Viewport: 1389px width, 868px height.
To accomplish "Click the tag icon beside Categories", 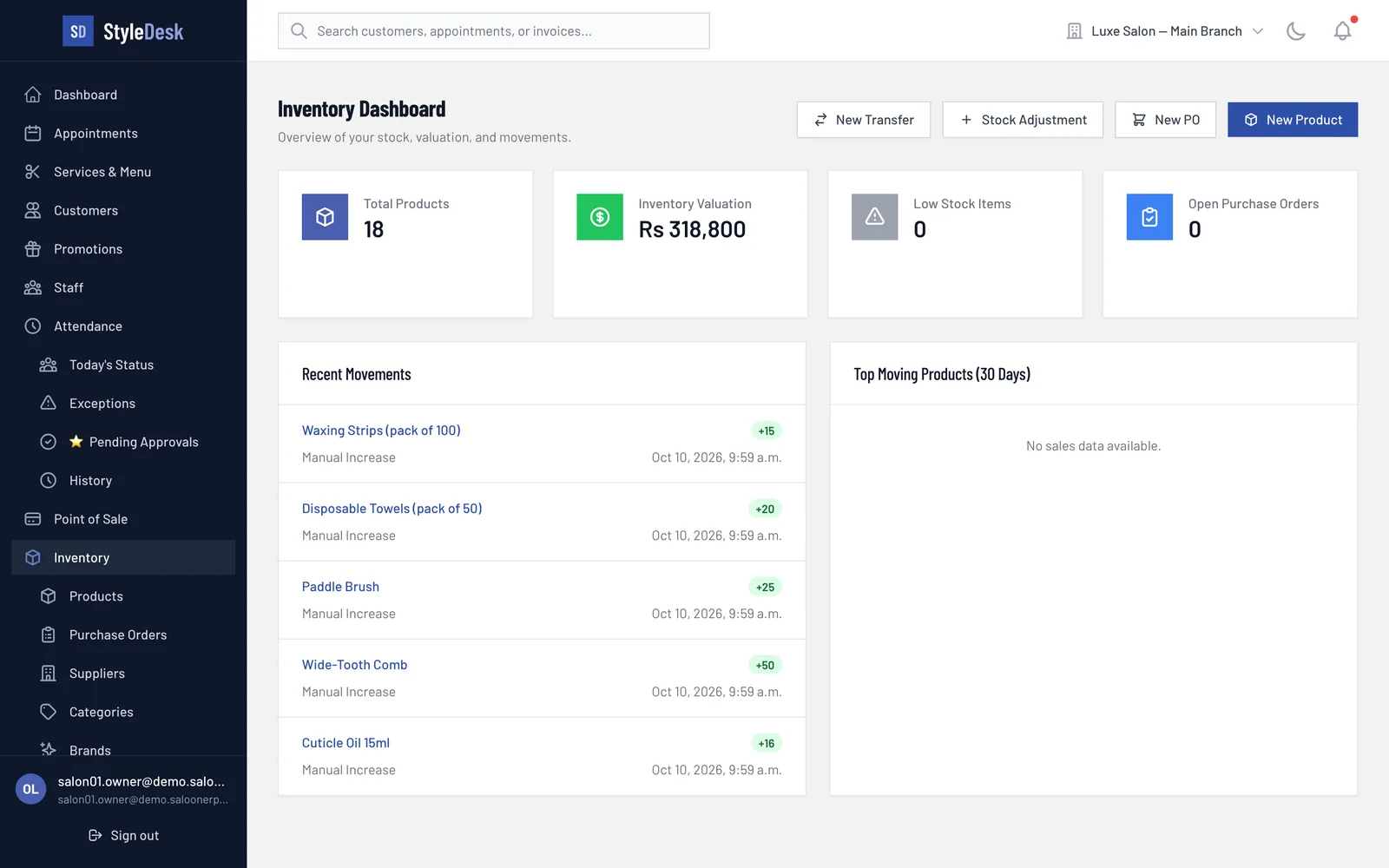I will pos(49,712).
